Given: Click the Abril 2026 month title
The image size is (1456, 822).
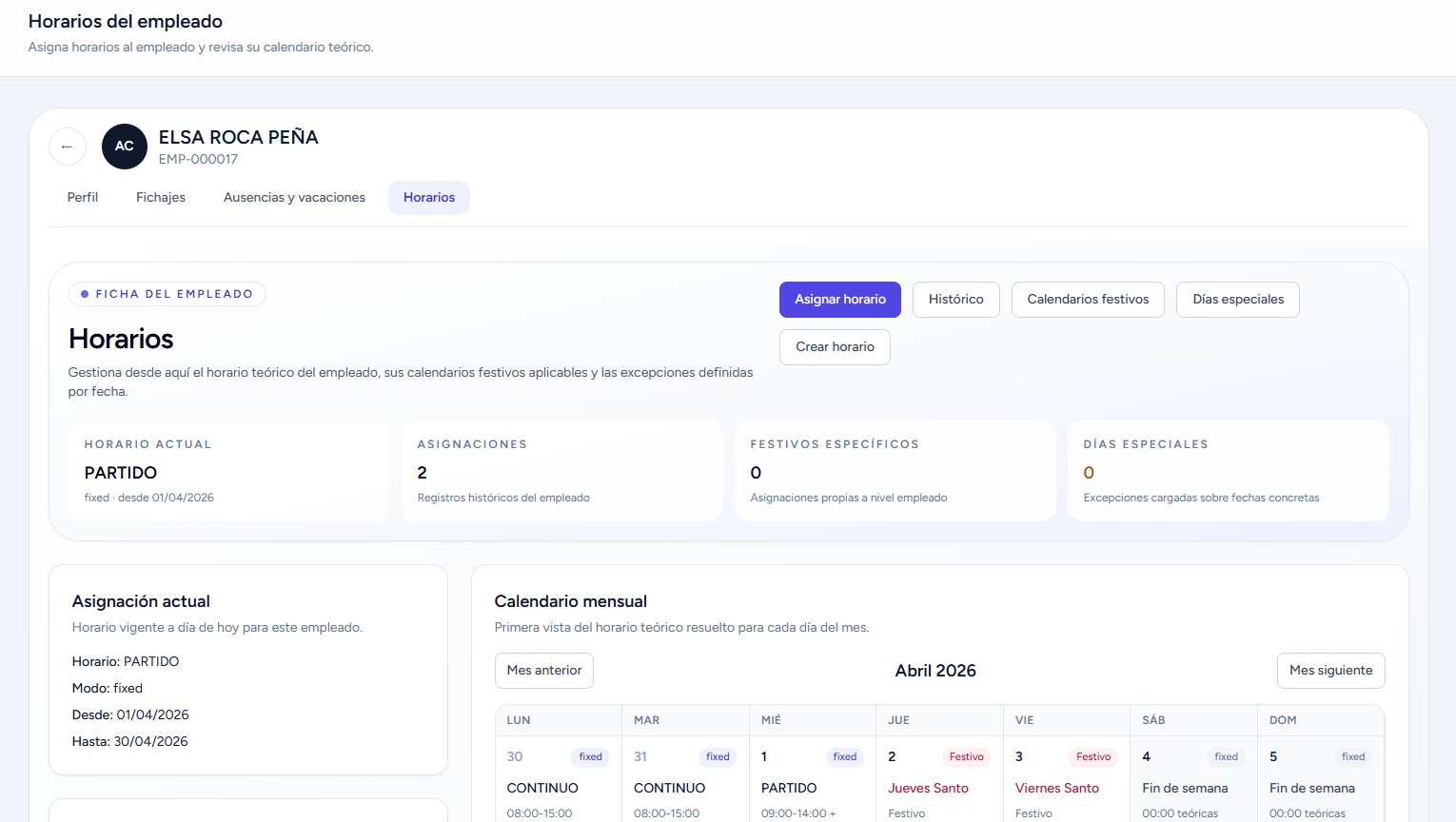Looking at the screenshot, I should tap(935, 671).
